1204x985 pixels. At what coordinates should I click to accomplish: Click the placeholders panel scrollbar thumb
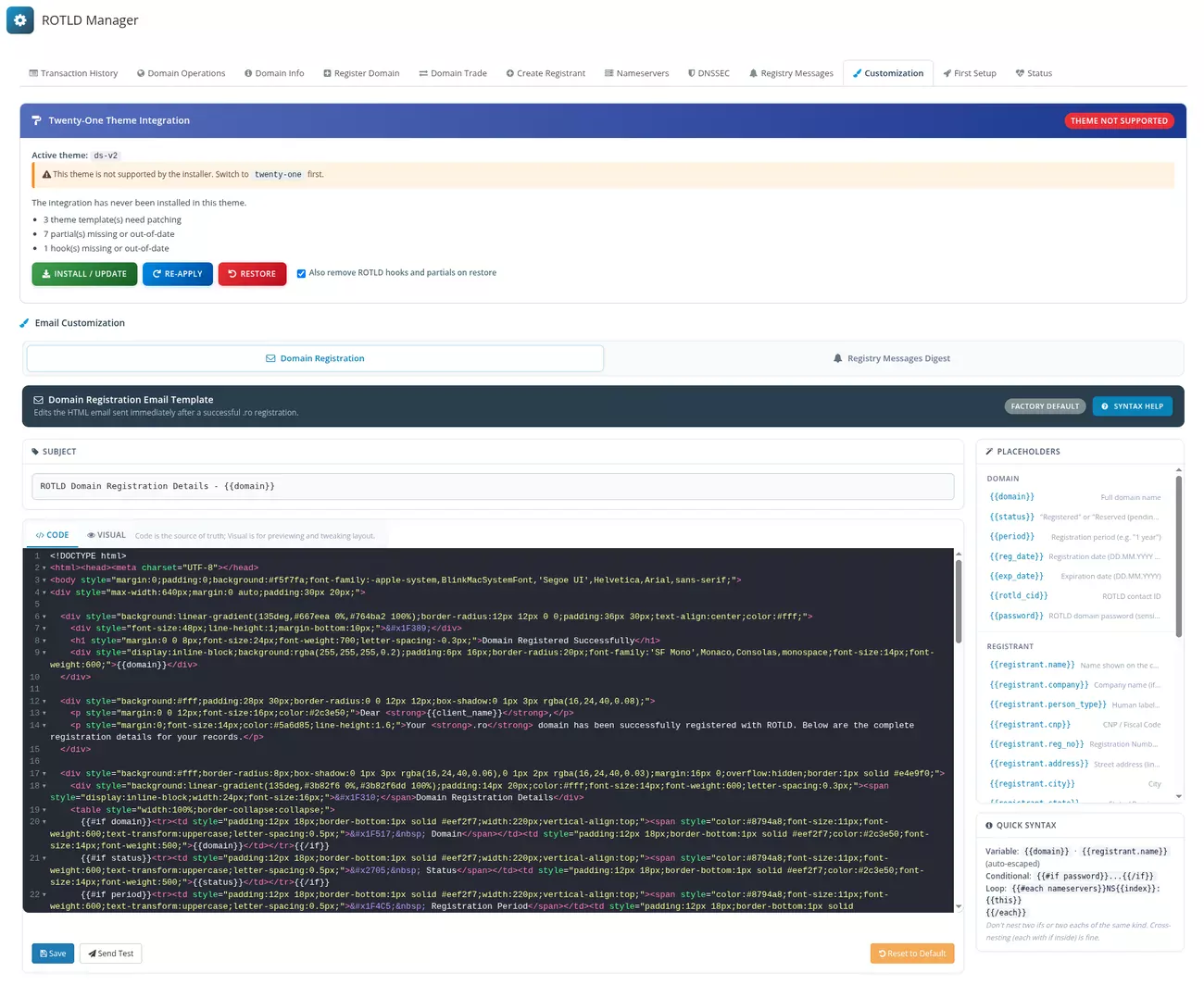pyautogui.click(x=1179, y=556)
